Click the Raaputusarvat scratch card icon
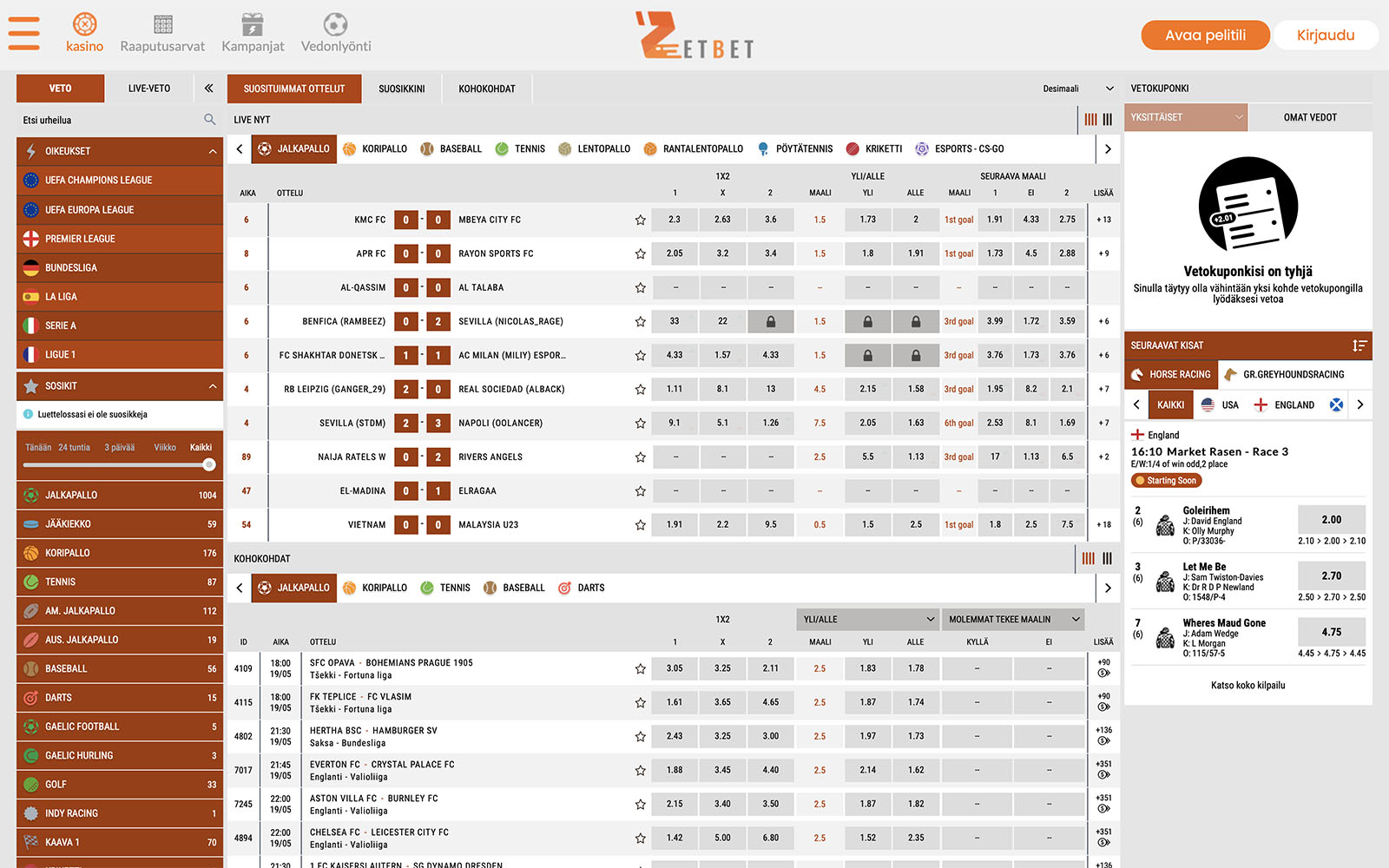1389x868 pixels. (x=162, y=24)
